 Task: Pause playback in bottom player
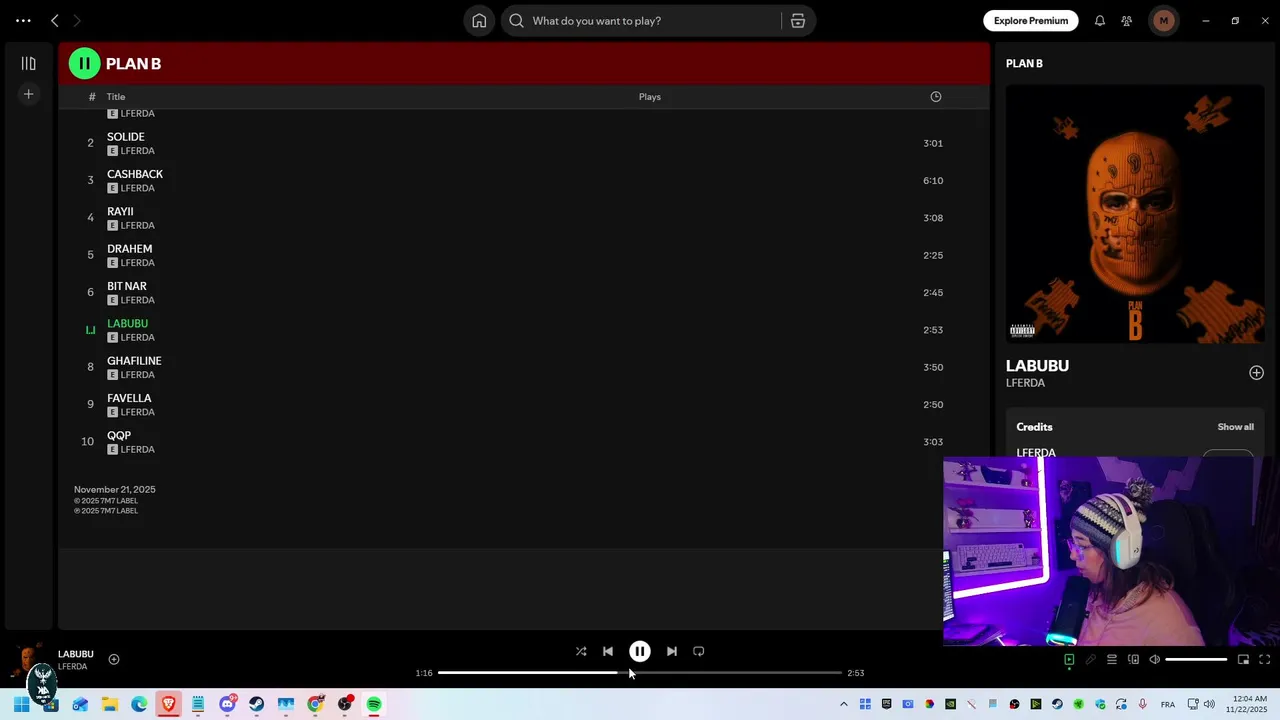640,651
